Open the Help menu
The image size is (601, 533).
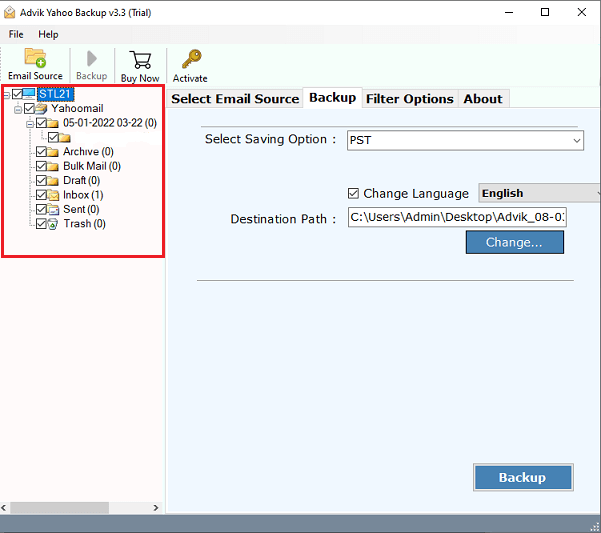click(48, 34)
